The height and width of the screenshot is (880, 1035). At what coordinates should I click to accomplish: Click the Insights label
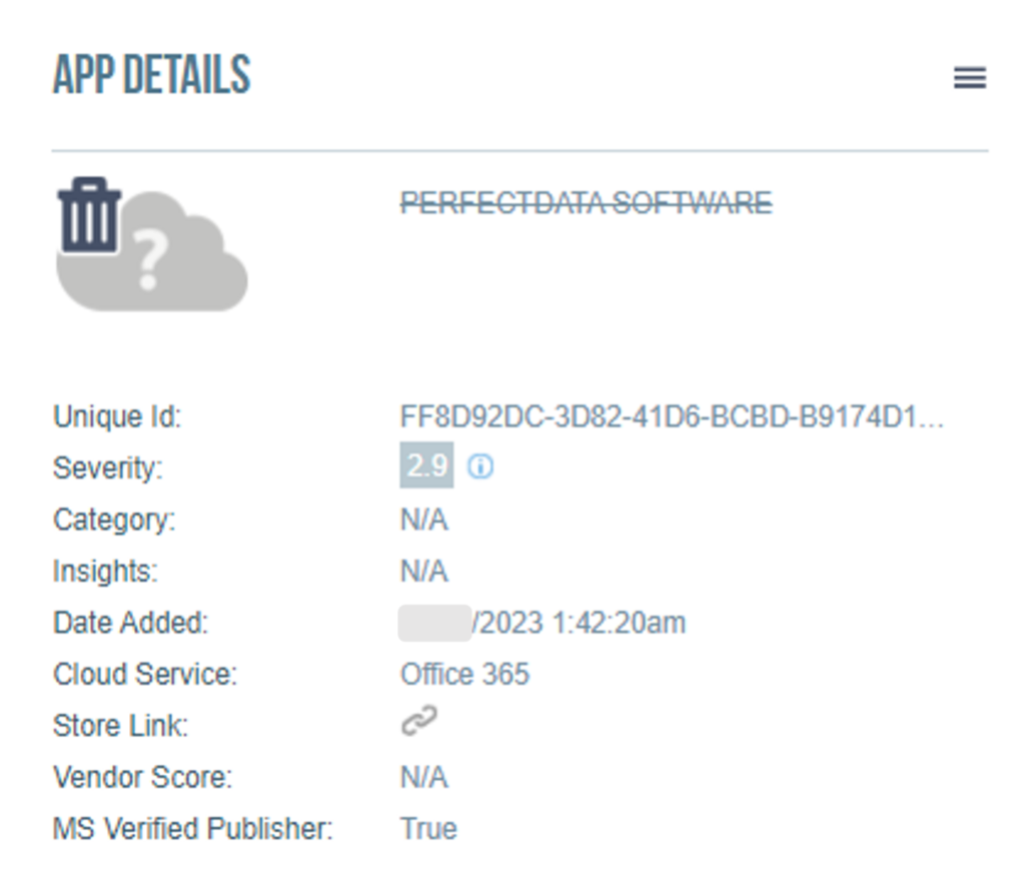point(106,572)
